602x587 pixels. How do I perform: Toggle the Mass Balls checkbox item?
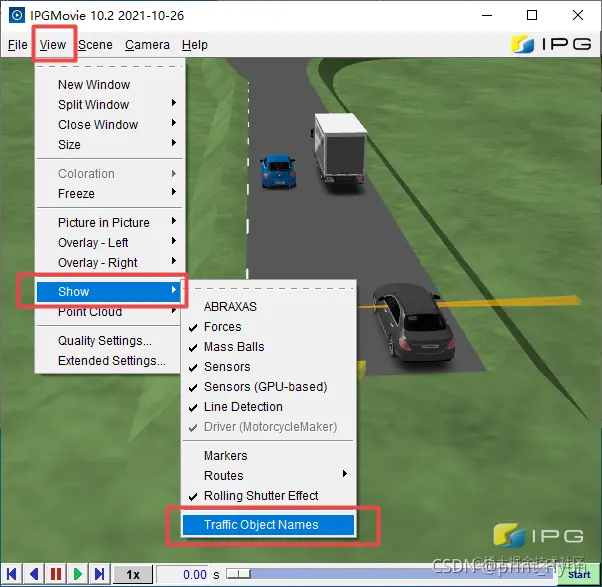268,347
